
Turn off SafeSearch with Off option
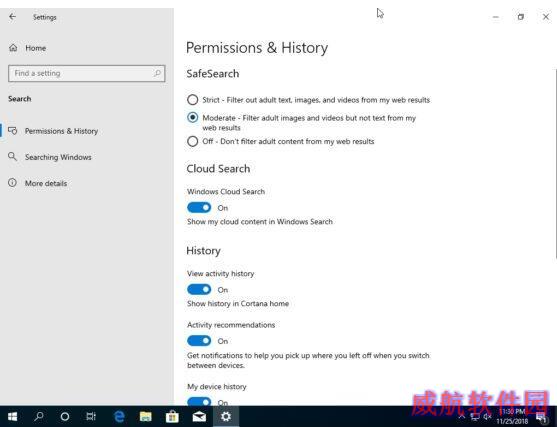[x=193, y=141]
